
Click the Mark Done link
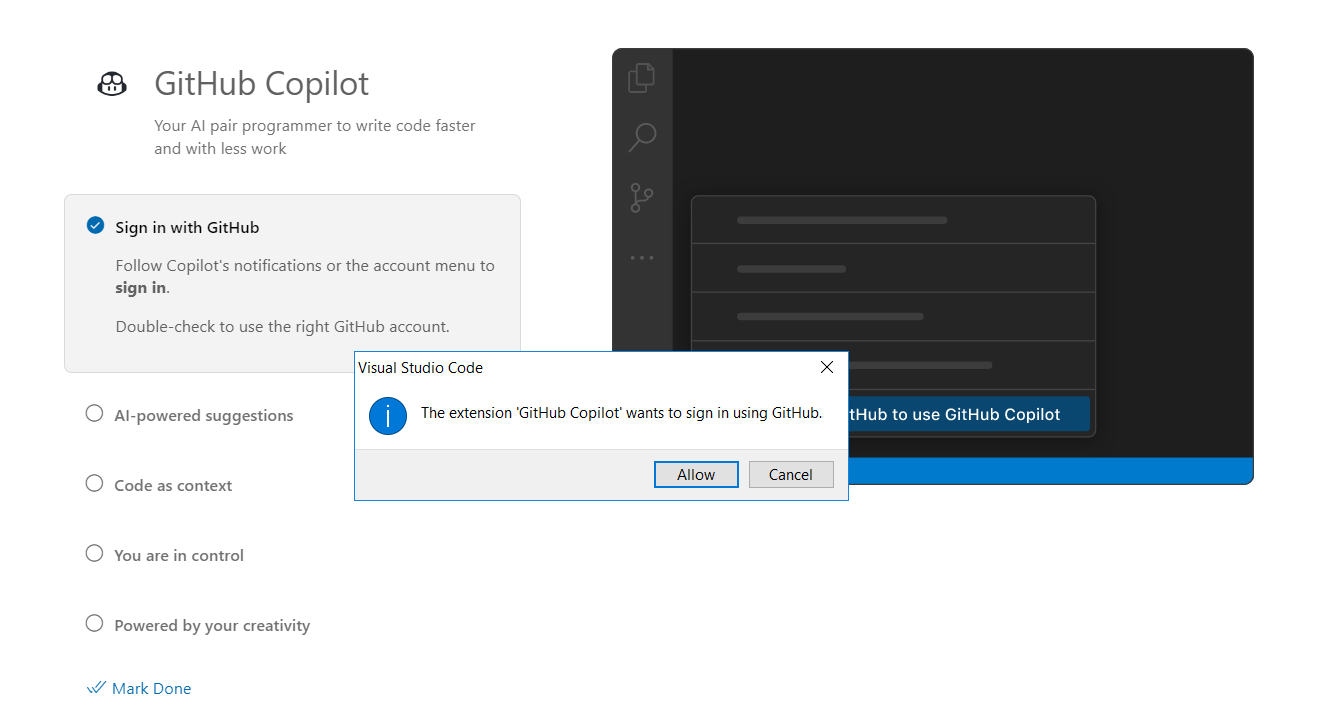point(151,689)
